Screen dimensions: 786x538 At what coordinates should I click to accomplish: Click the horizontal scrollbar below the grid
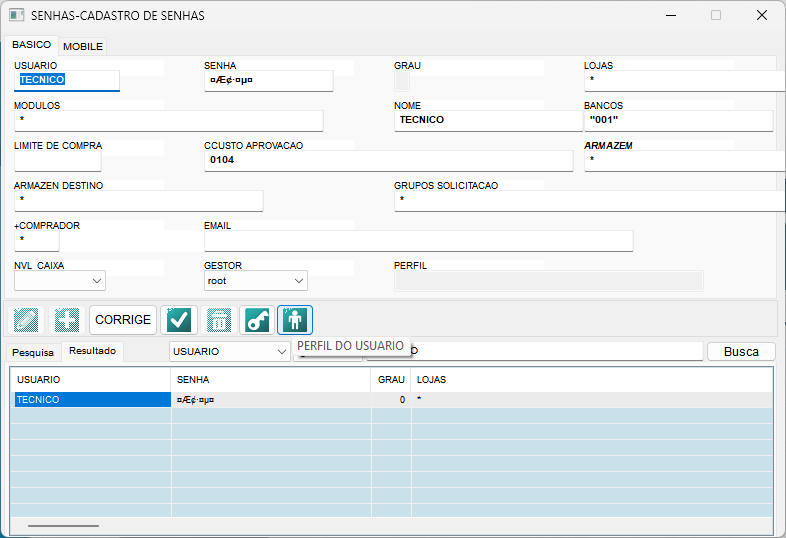point(62,525)
